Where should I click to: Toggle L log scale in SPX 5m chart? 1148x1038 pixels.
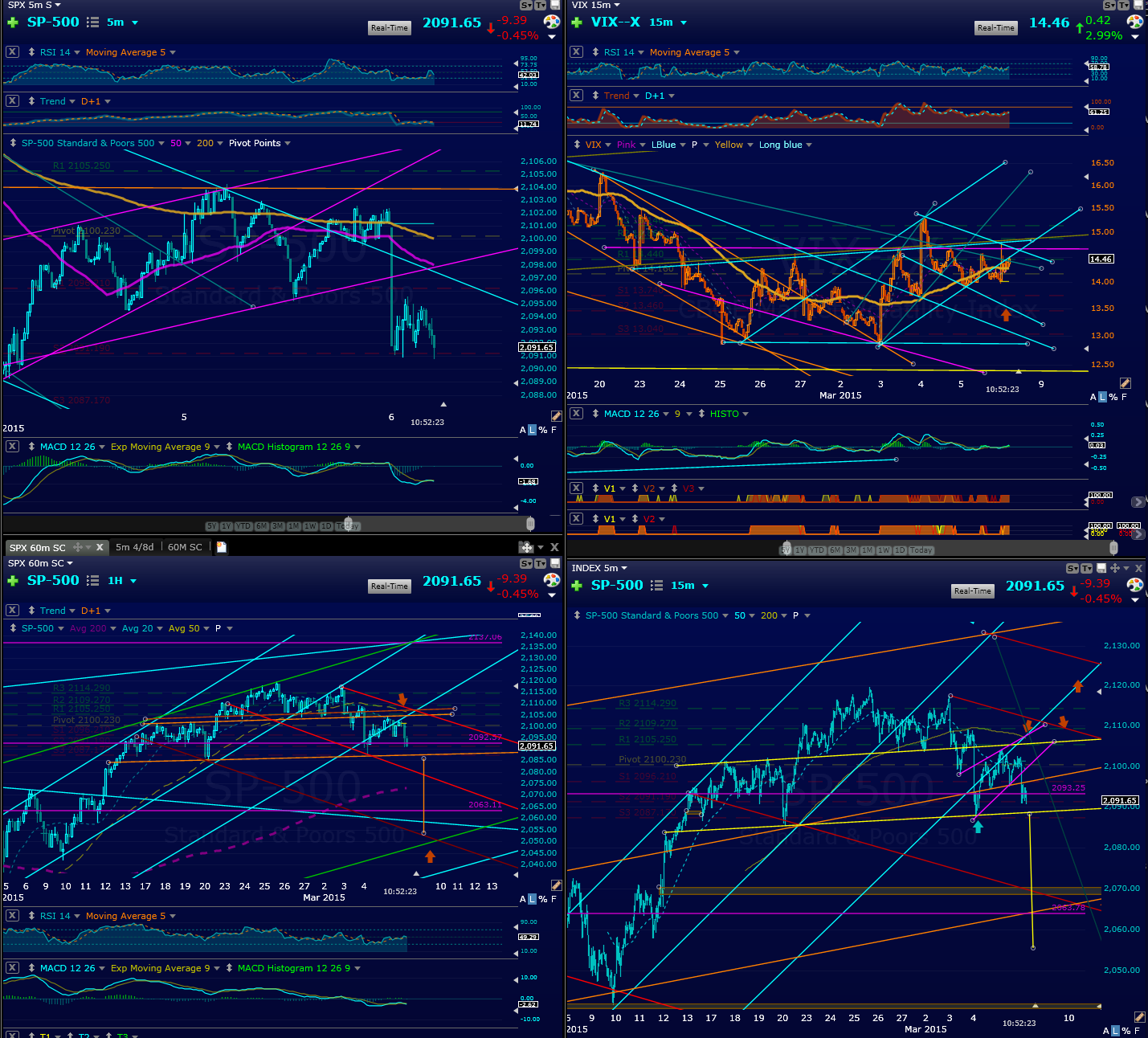point(533,430)
